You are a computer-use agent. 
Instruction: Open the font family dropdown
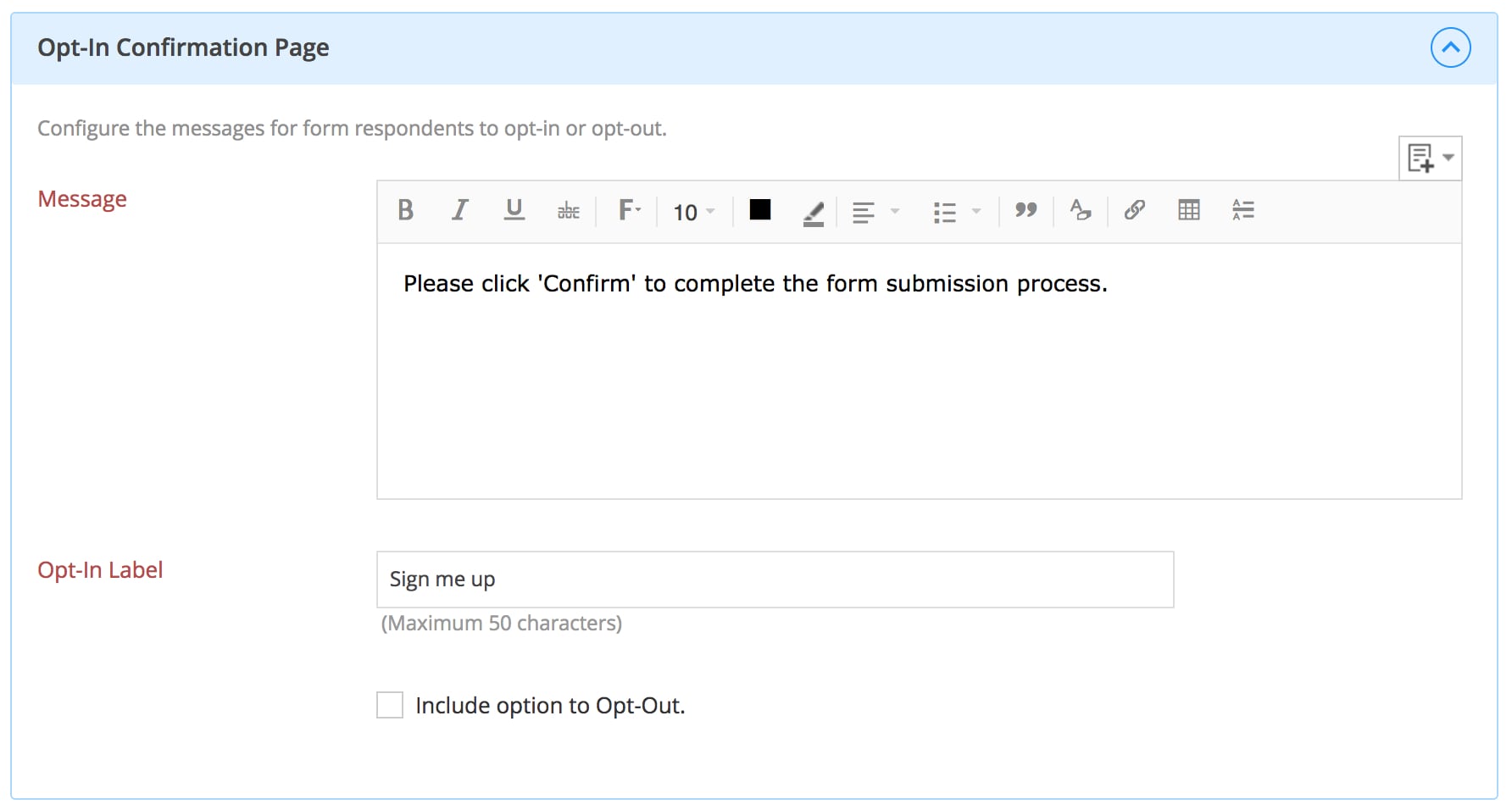(x=628, y=209)
